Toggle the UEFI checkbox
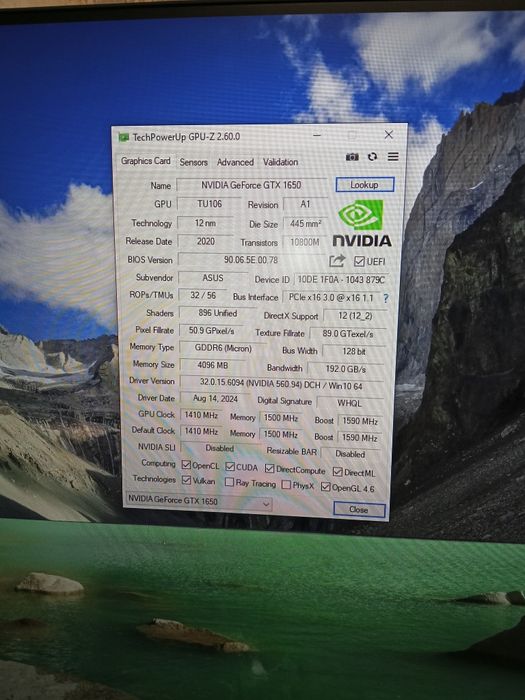This screenshot has height=700, width=525. click(x=359, y=261)
